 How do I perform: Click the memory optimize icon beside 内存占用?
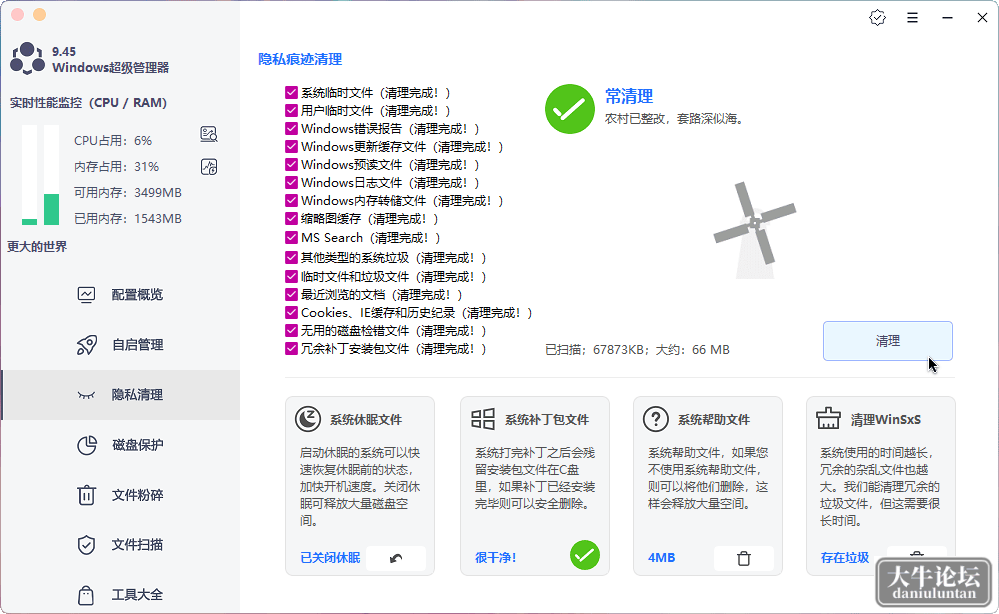point(209,167)
